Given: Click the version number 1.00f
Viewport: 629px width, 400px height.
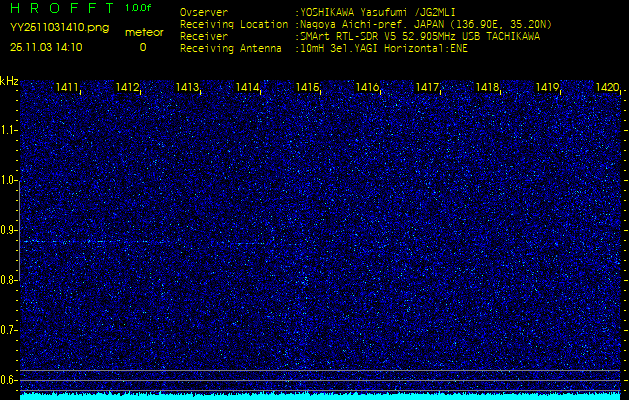Looking at the screenshot, I should coord(139,8).
